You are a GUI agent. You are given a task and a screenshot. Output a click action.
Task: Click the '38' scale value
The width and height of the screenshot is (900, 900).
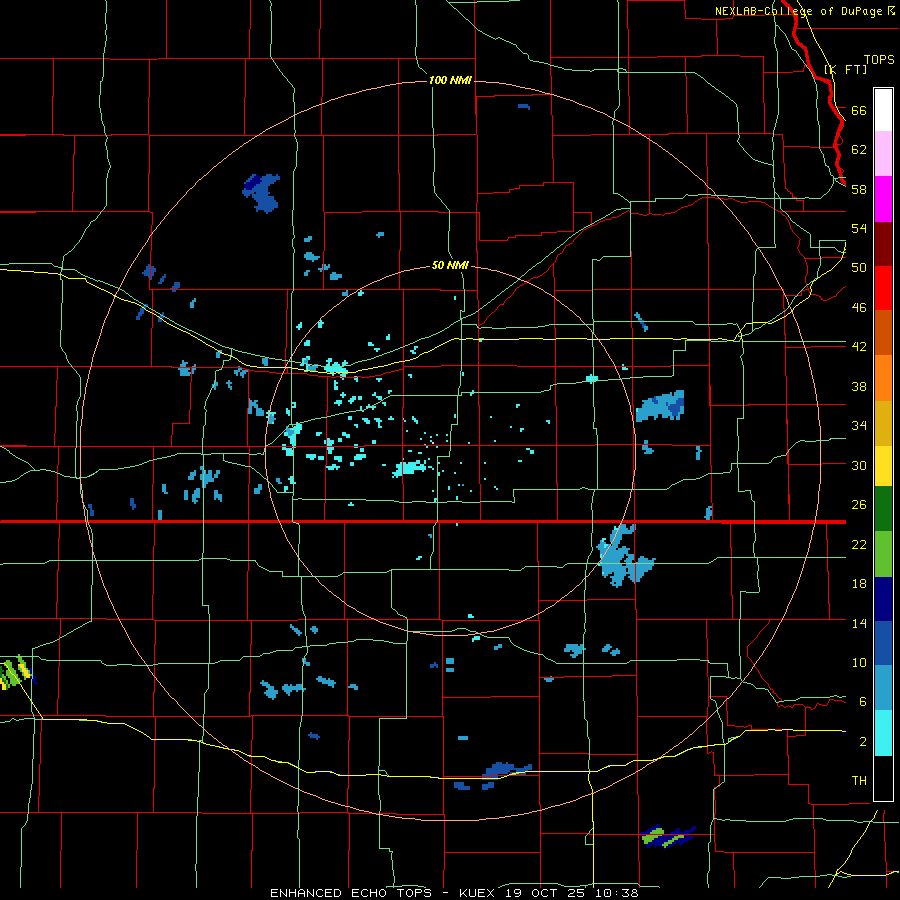(x=859, y=386)
